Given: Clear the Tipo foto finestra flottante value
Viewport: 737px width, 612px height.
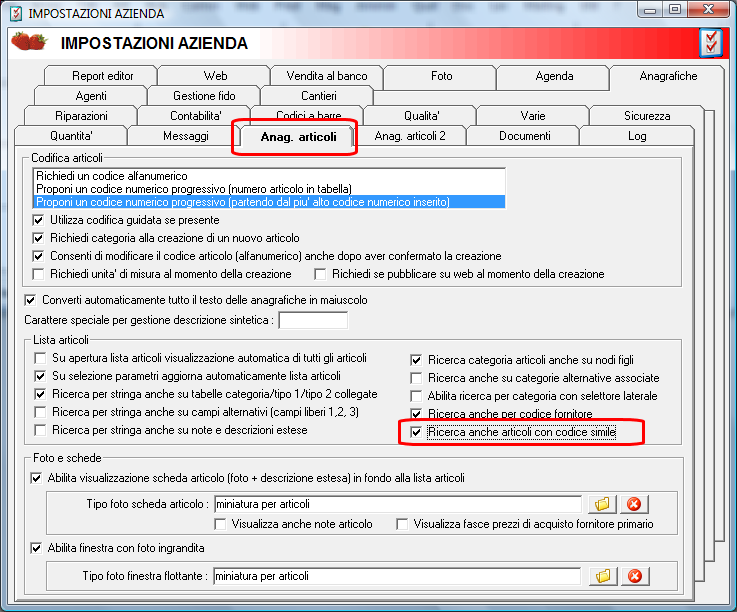Looking at the screenshot, I should coord(635,576).
